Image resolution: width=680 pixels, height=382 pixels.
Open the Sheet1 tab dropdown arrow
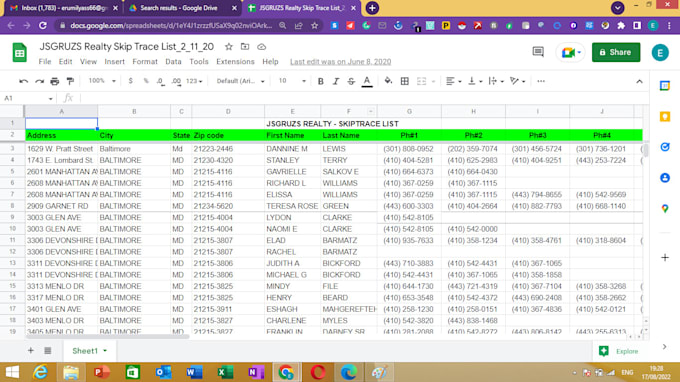pyautogui.click(x=105, y=351)
